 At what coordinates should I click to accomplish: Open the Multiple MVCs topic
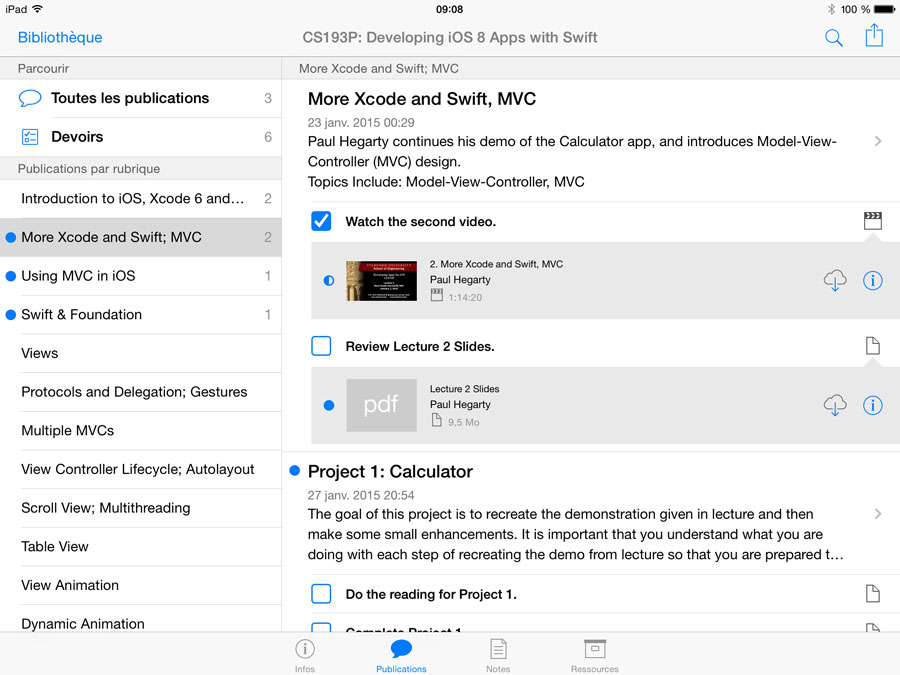[x=141, y=430]
